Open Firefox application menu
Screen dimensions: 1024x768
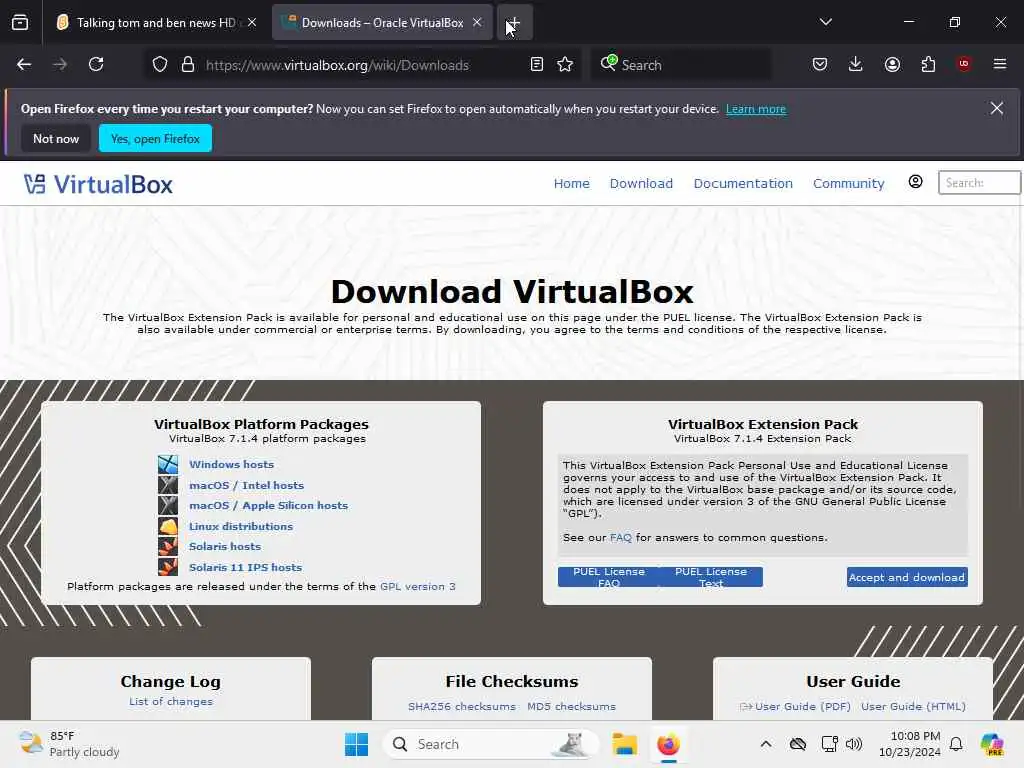tap(1000, 64)
